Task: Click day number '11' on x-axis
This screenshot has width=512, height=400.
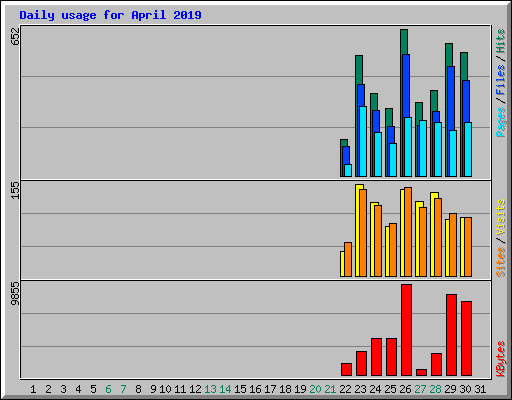Action: click(x=180, y=389)
